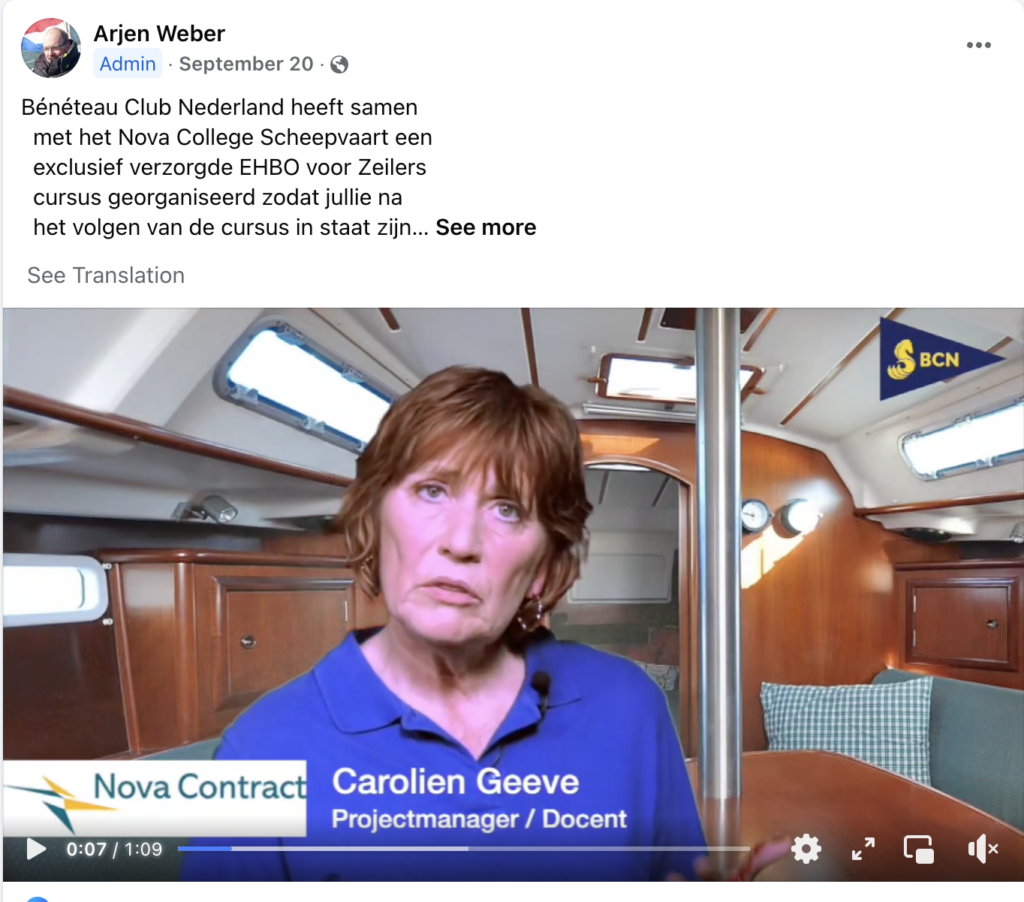Expand video to fullscreen
The width and height of the screenshot is (1024, 902).
863,849
